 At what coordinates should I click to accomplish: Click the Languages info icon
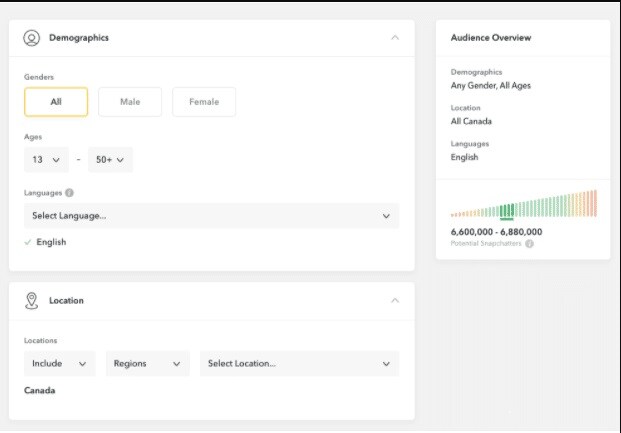click(x=70, y=193)
